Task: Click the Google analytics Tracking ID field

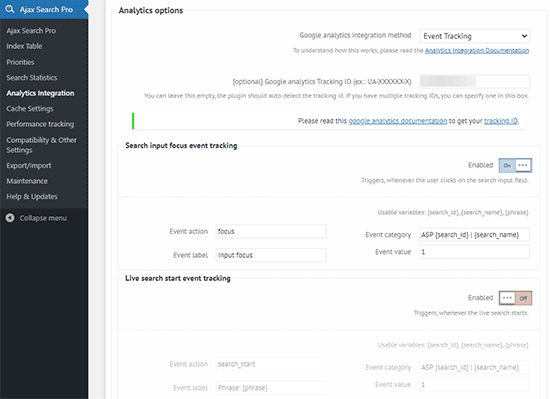Action: click(x=475, y=81)
